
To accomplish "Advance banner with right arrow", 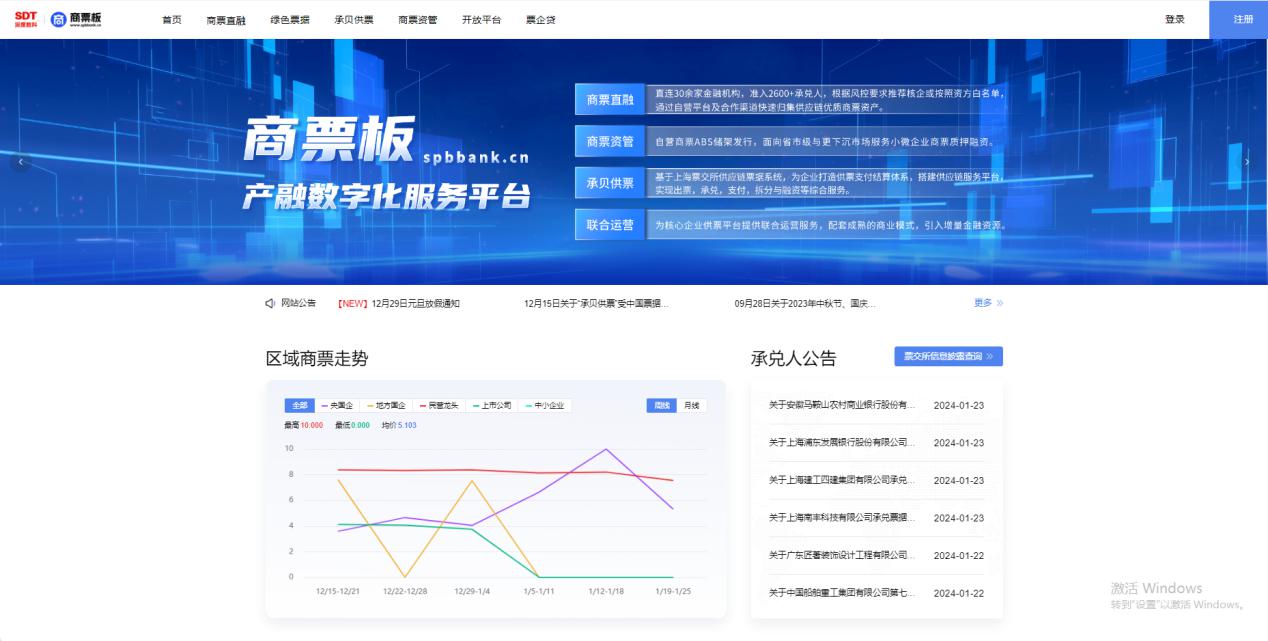I will click(x=1246, y=162).
